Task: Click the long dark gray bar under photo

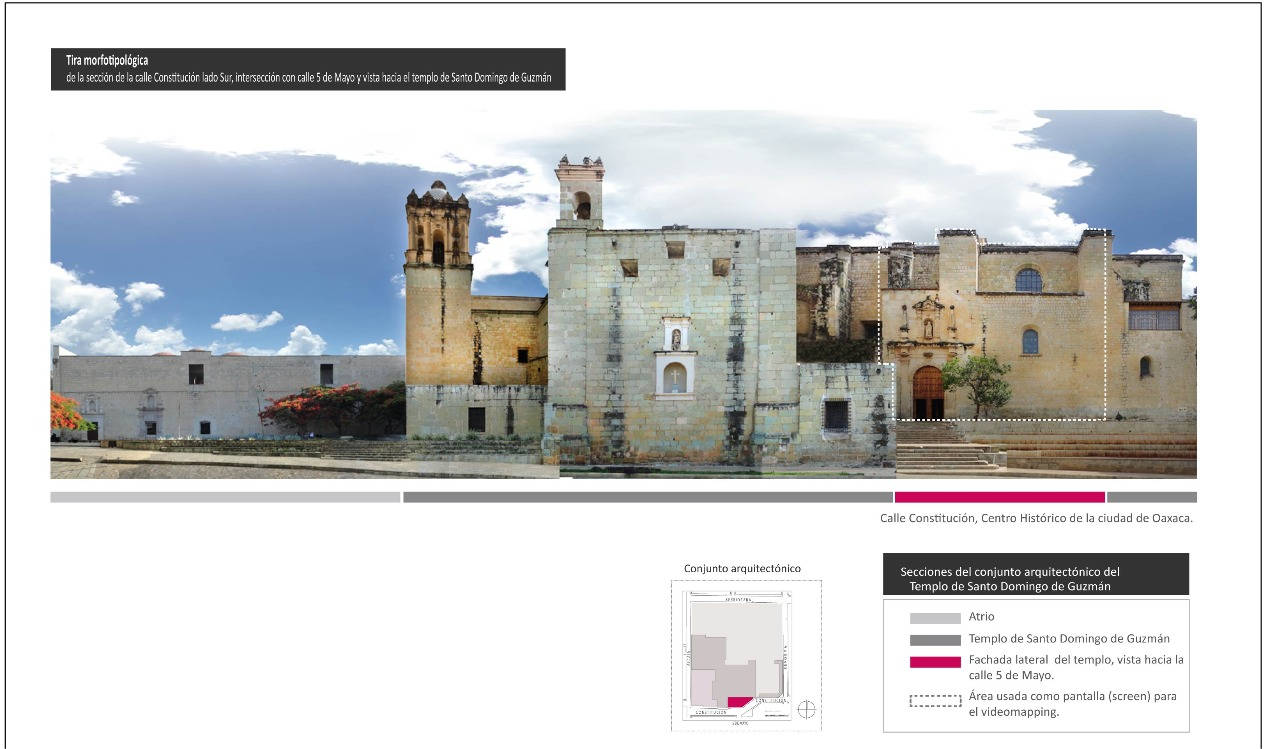Action: click(648, 497)
